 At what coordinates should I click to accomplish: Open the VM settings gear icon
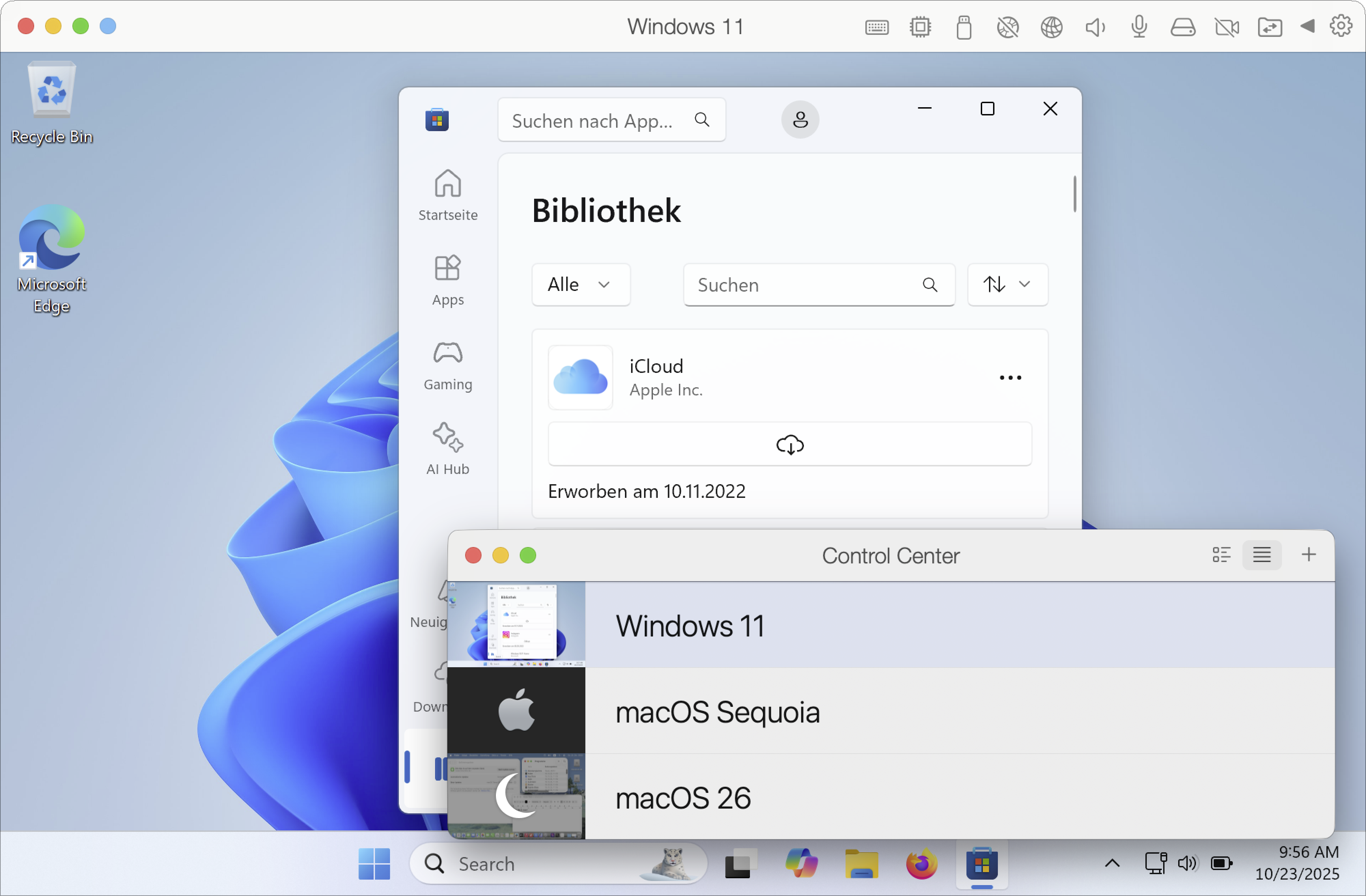1341,26
